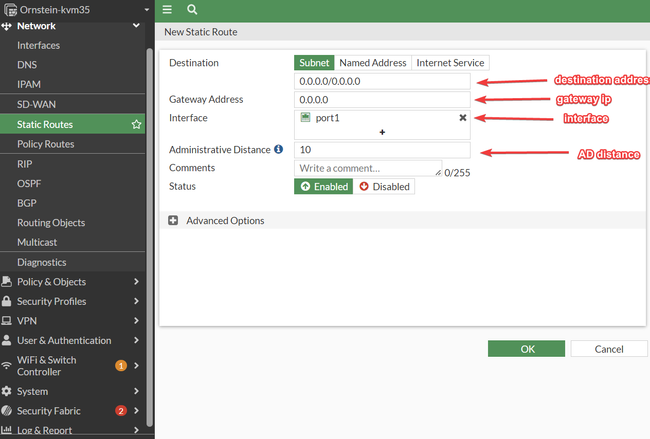
Task: Toggle the hamburger menu icon
Action: (x=167, y=9)
